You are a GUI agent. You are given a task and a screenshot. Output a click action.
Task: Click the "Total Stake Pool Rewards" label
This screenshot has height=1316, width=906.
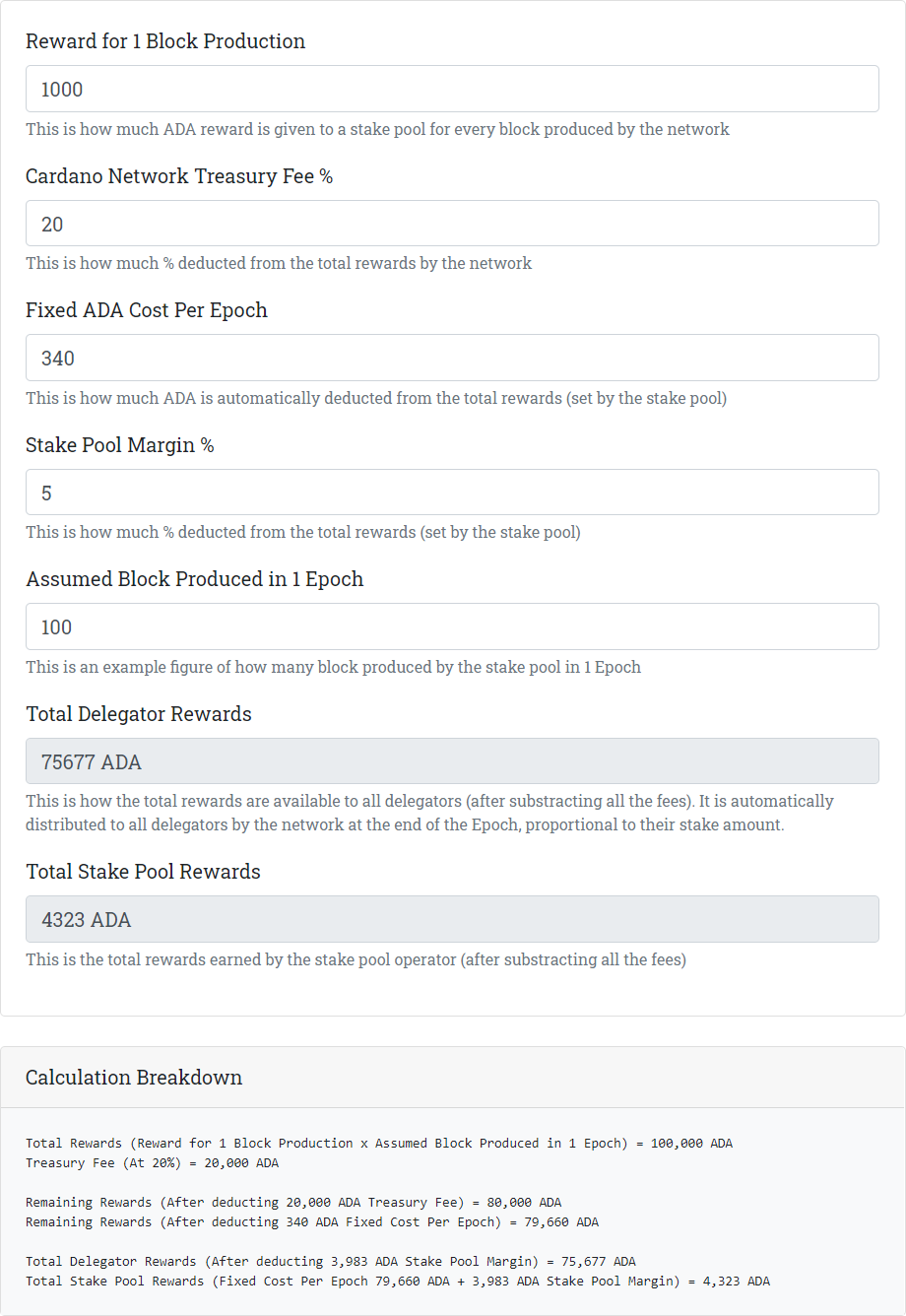tap(143, 872)
